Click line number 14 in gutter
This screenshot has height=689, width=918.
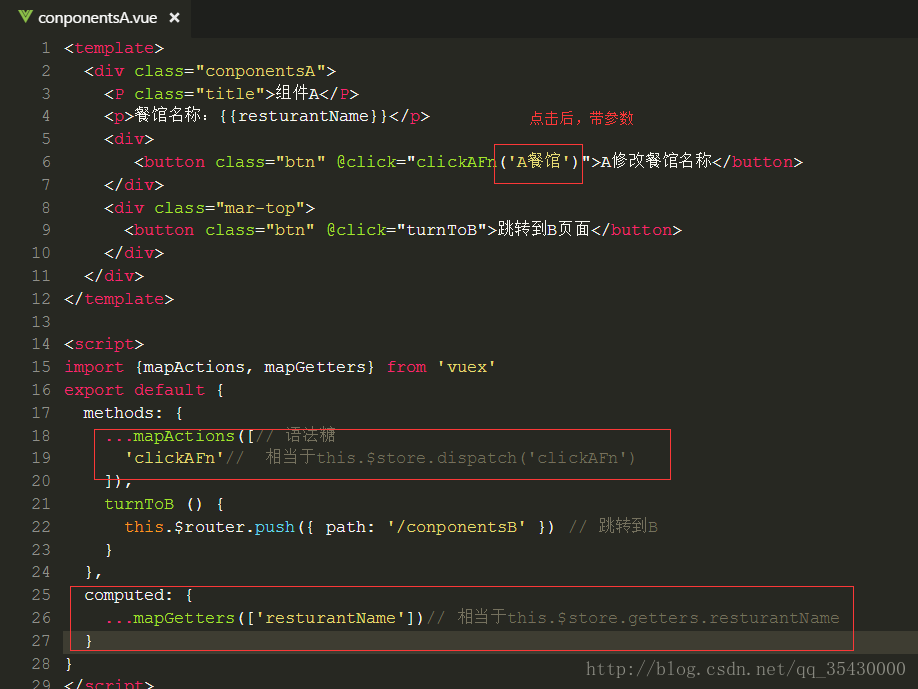click(41, 344)
